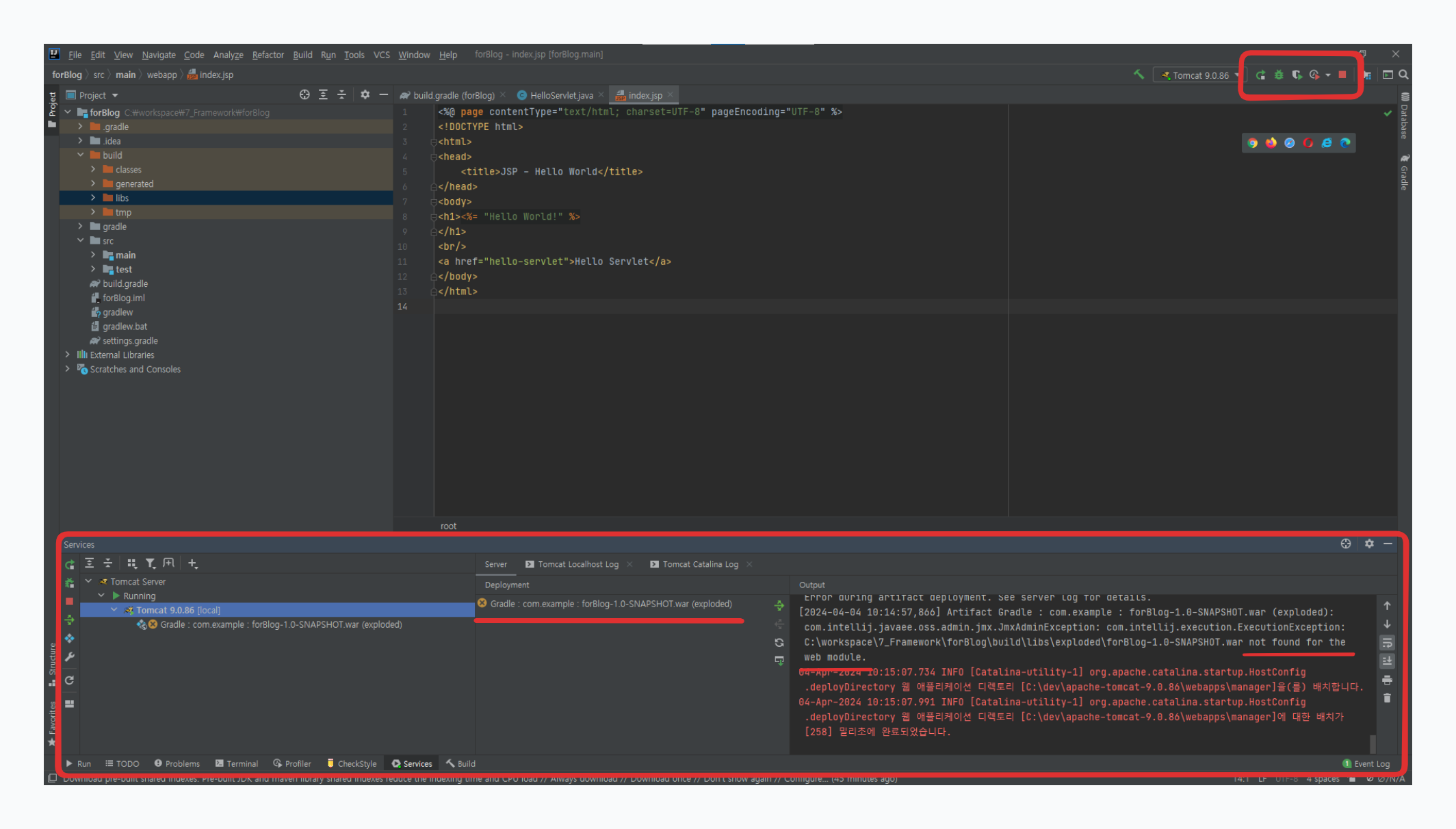The width and height of the screenshot is (1456, 829).
Task: Open page in Firefox browser icon
Action: 1271,142
